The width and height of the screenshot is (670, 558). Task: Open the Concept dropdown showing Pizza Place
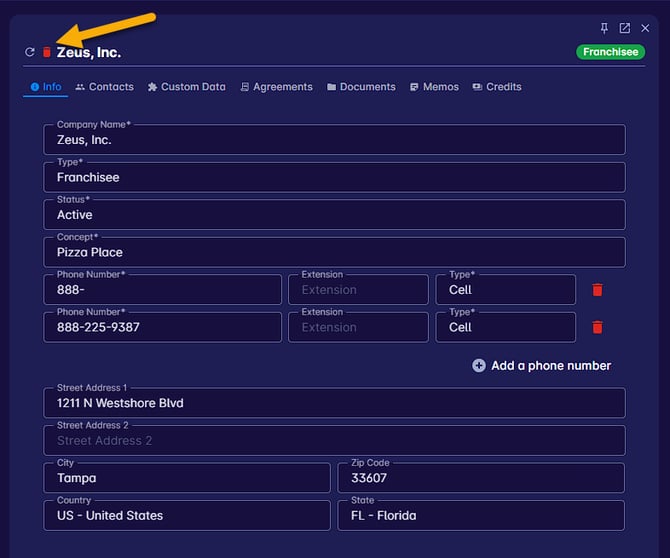coord(334,252)
